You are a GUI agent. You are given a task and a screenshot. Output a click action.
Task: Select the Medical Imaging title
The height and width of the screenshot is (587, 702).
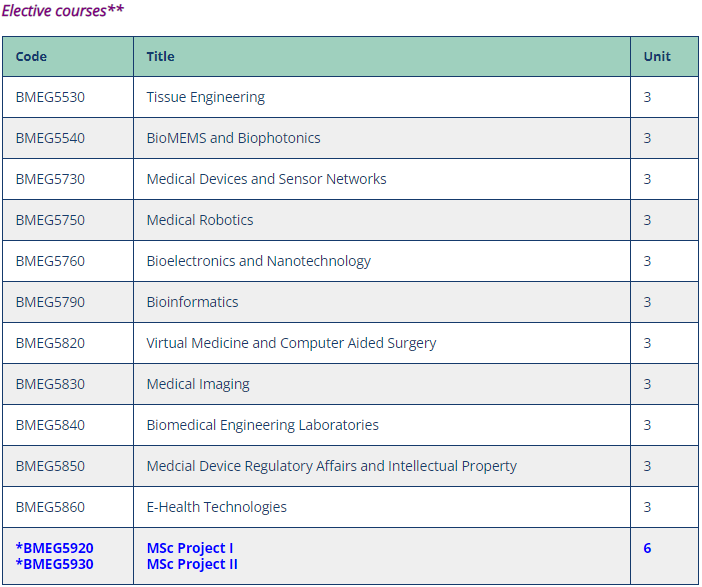198,384
